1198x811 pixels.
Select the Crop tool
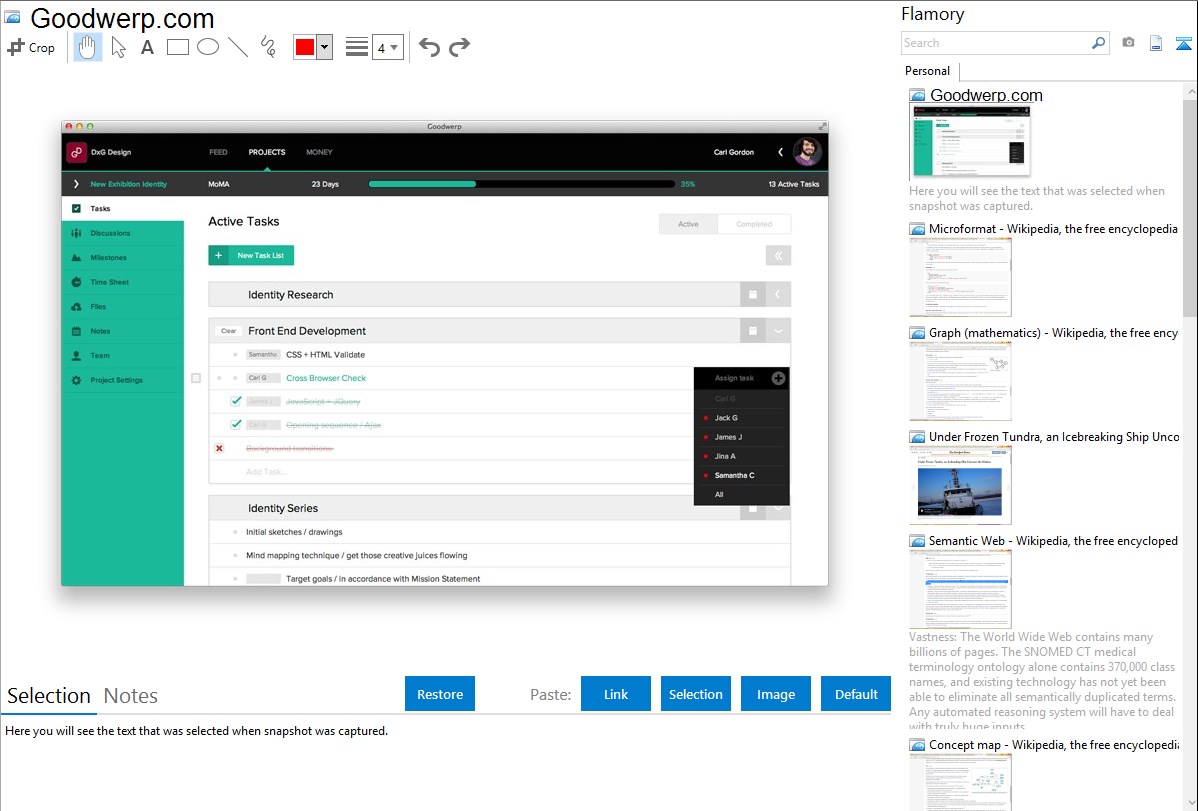tap(31, 47)
